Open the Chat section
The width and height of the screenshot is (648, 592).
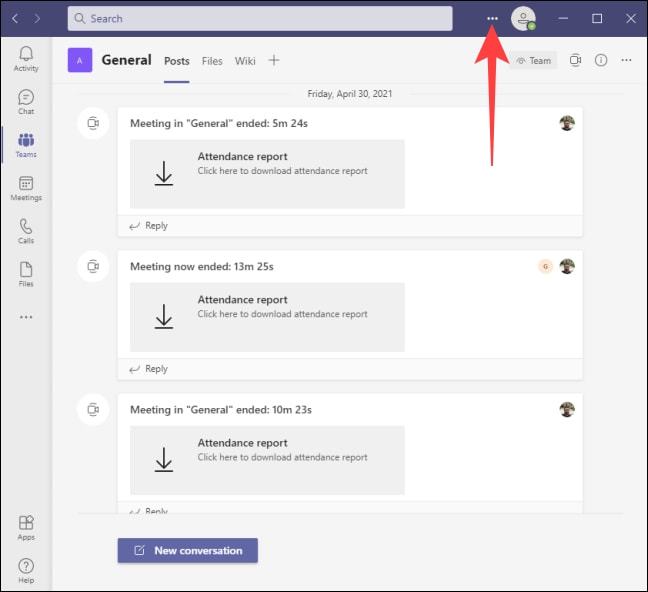click(x=26, y=102)
